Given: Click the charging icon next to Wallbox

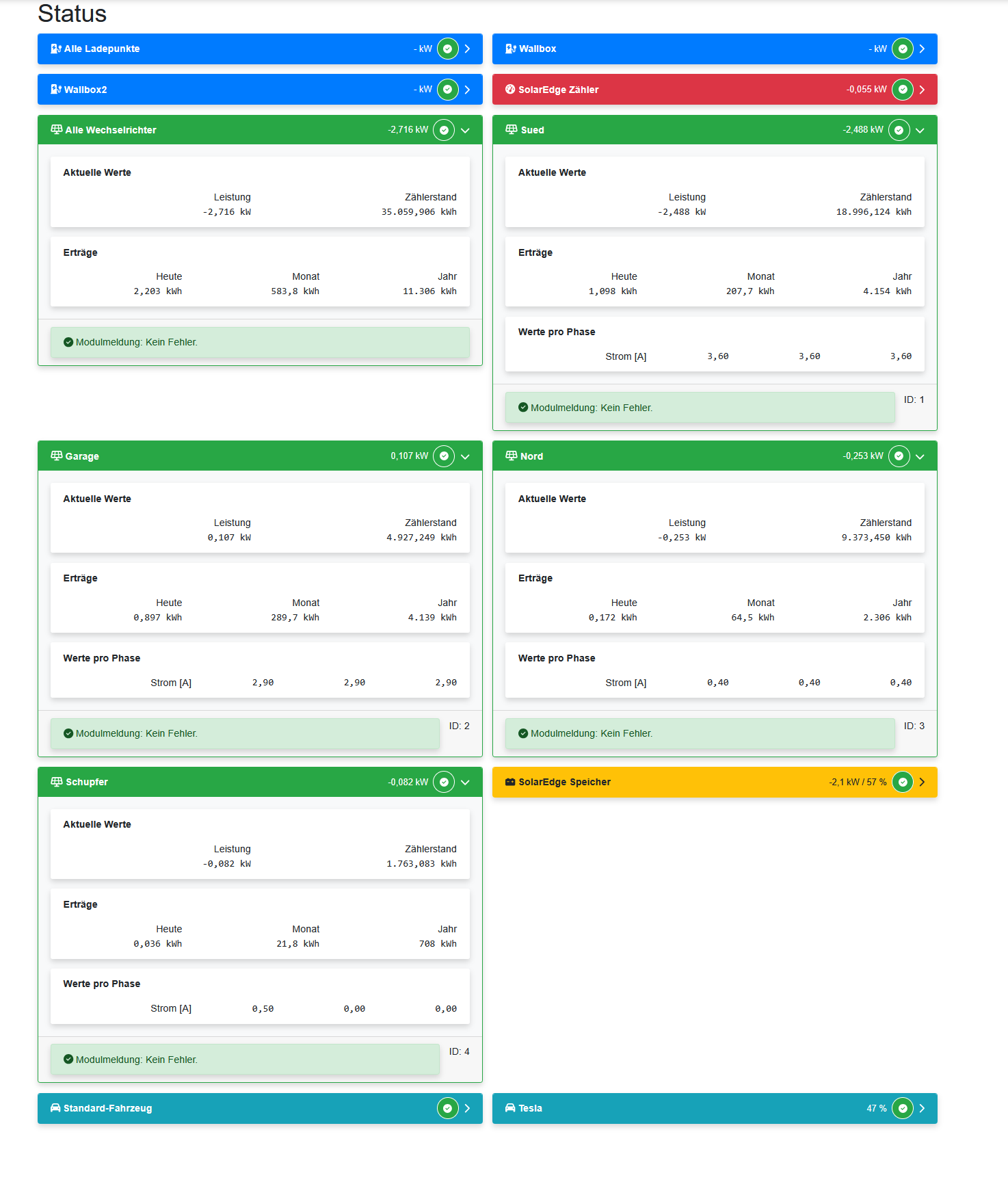Looking at the screenshot, I should point(511,49).
